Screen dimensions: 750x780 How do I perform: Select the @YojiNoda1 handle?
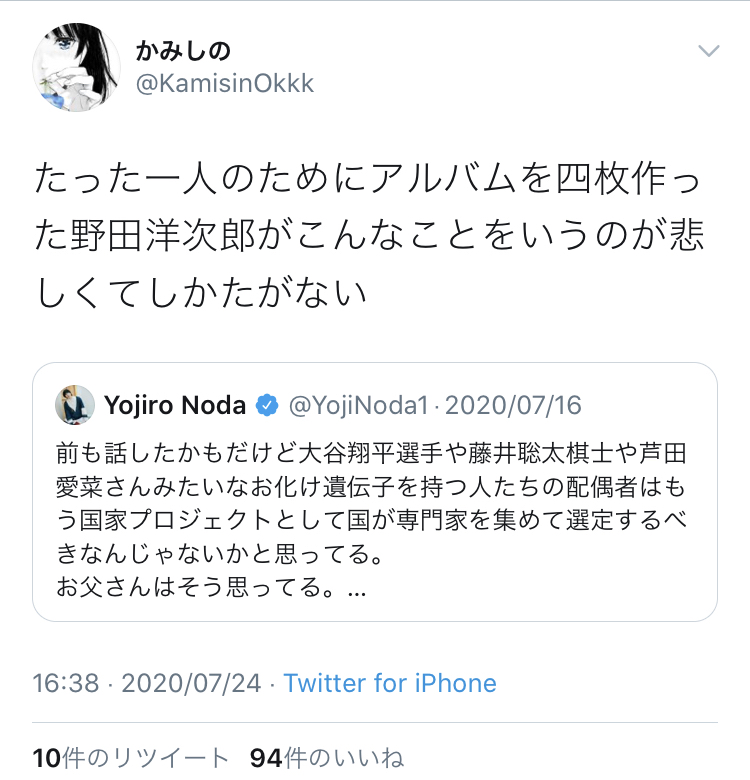[x=358, y=405]
